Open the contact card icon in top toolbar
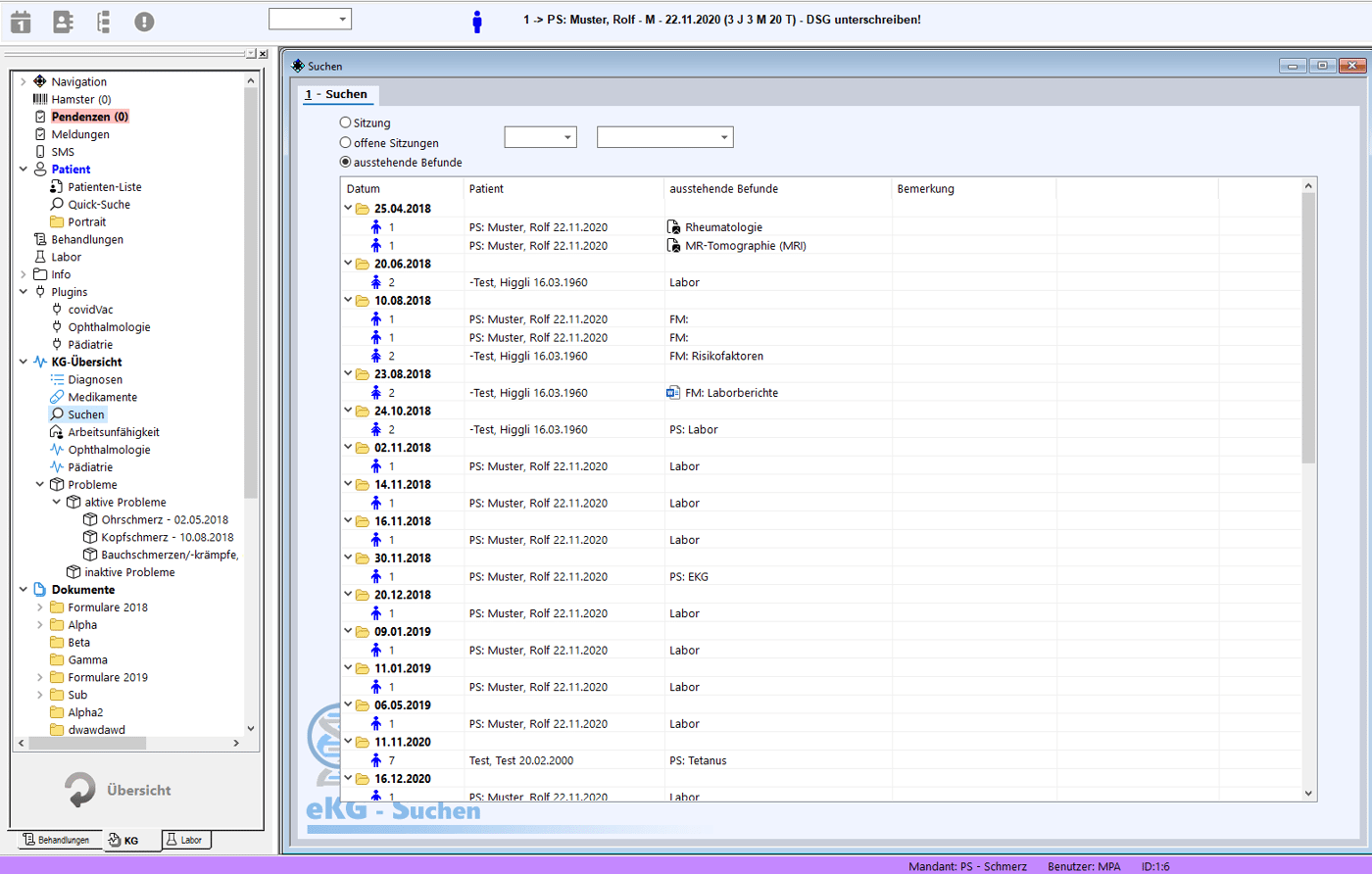 coord(63,21)
